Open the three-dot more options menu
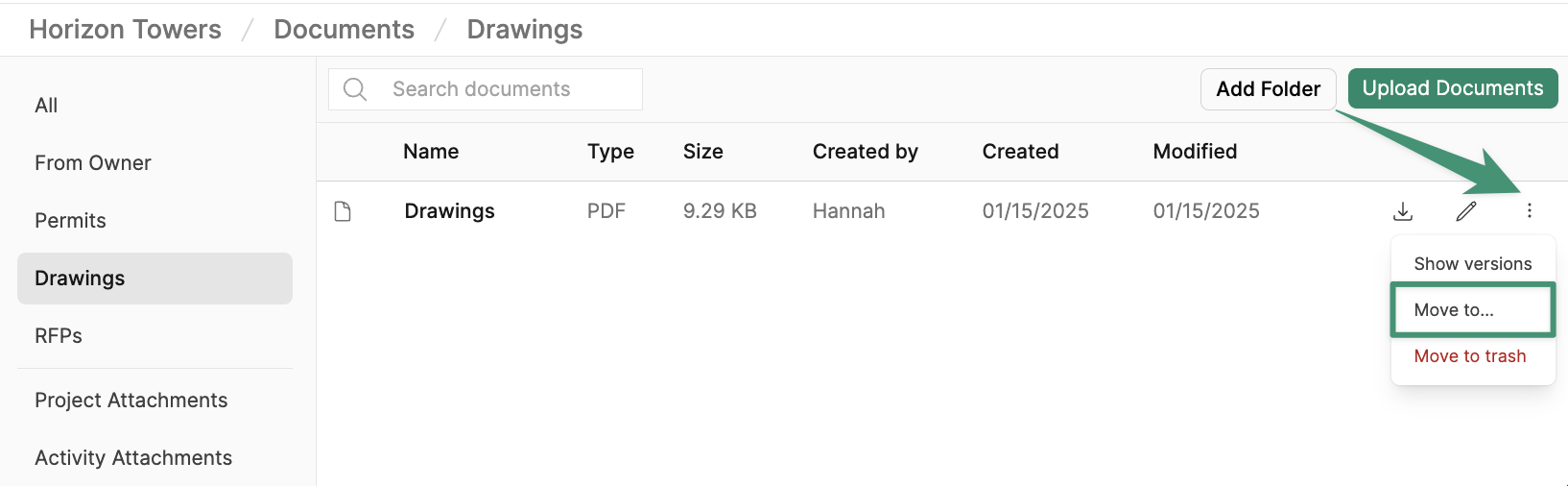Image resolution: width=1568 pixels, height=486 pixels. click(x=1530, y=211)
